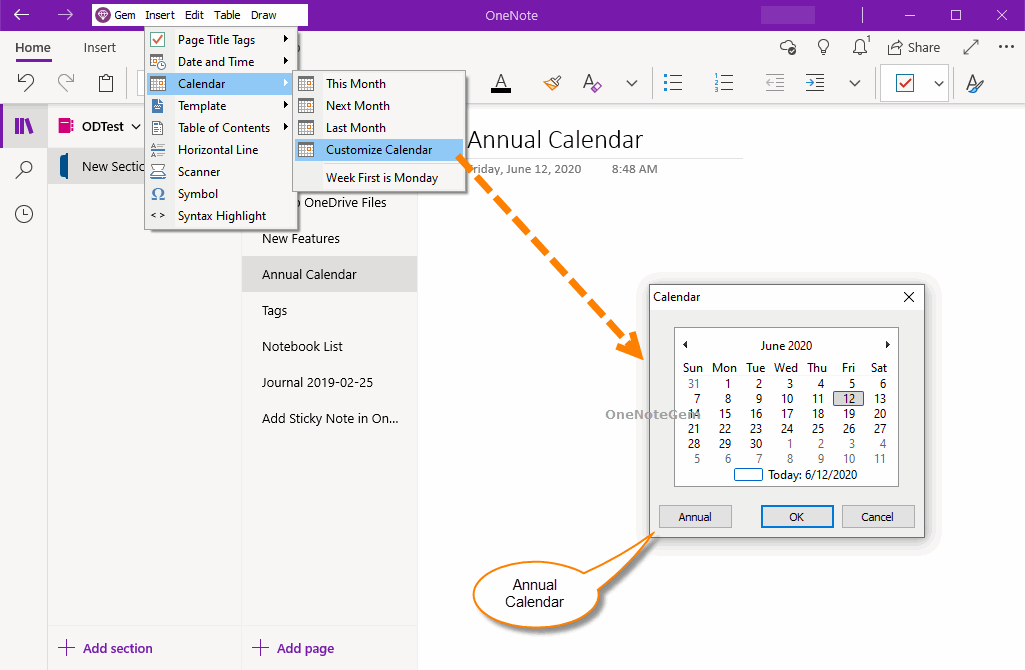Decrease indent of the paragraph
This screenshot has height=670, width=1025.
(x=775, y=83)
